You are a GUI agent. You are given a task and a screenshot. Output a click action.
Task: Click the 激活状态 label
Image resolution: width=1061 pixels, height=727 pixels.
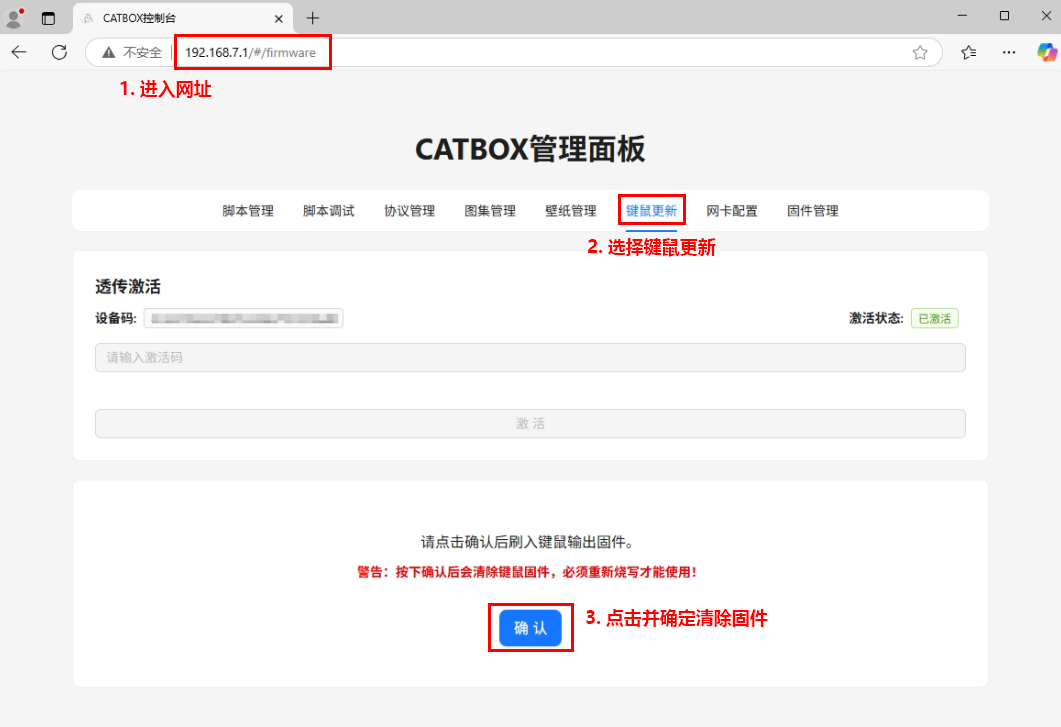[x=876, y=318]
